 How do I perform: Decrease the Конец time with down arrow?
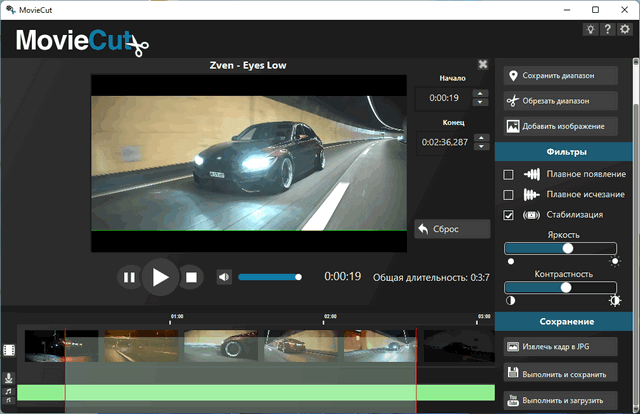[x=479, y=147]
